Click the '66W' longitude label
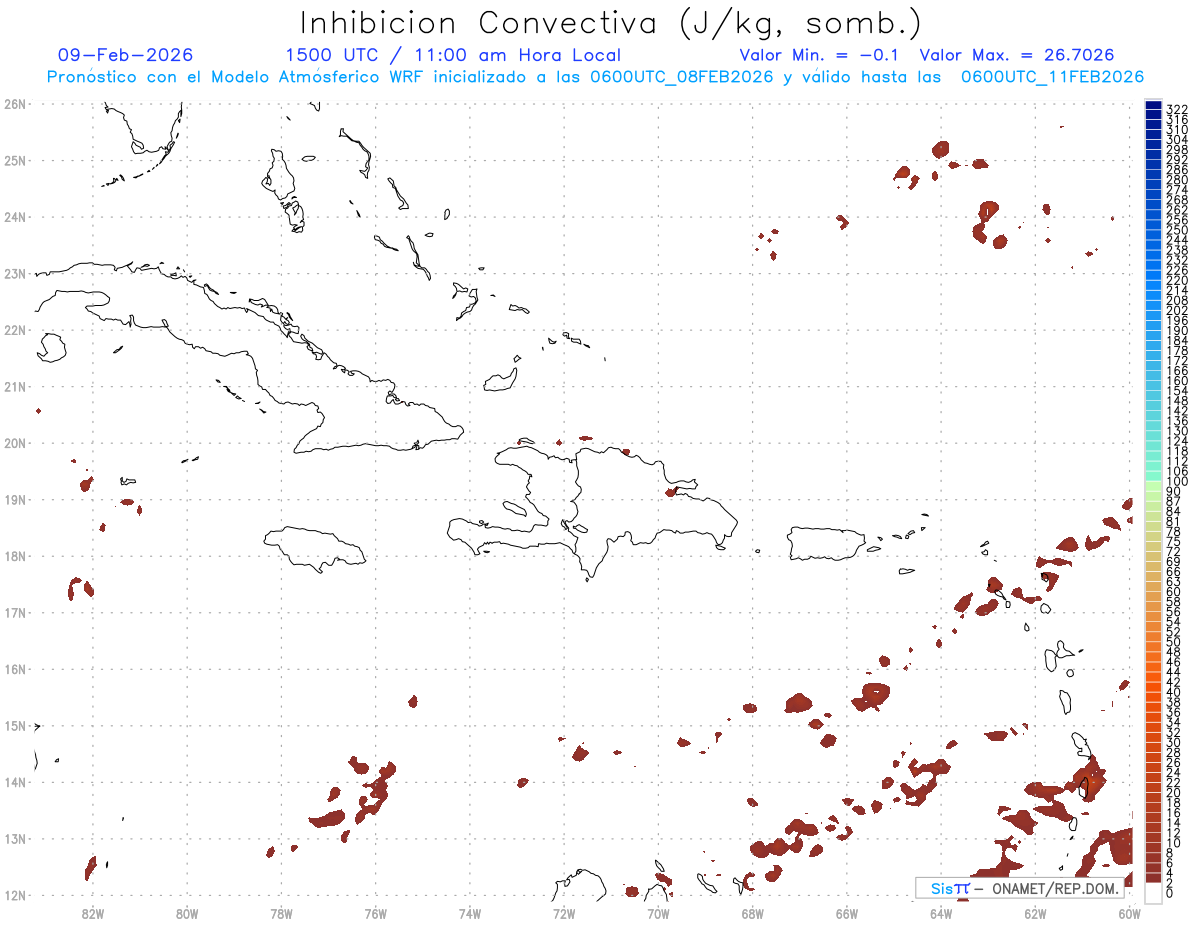This screenshot has height=927, width=1200. [x=847, y=912]
